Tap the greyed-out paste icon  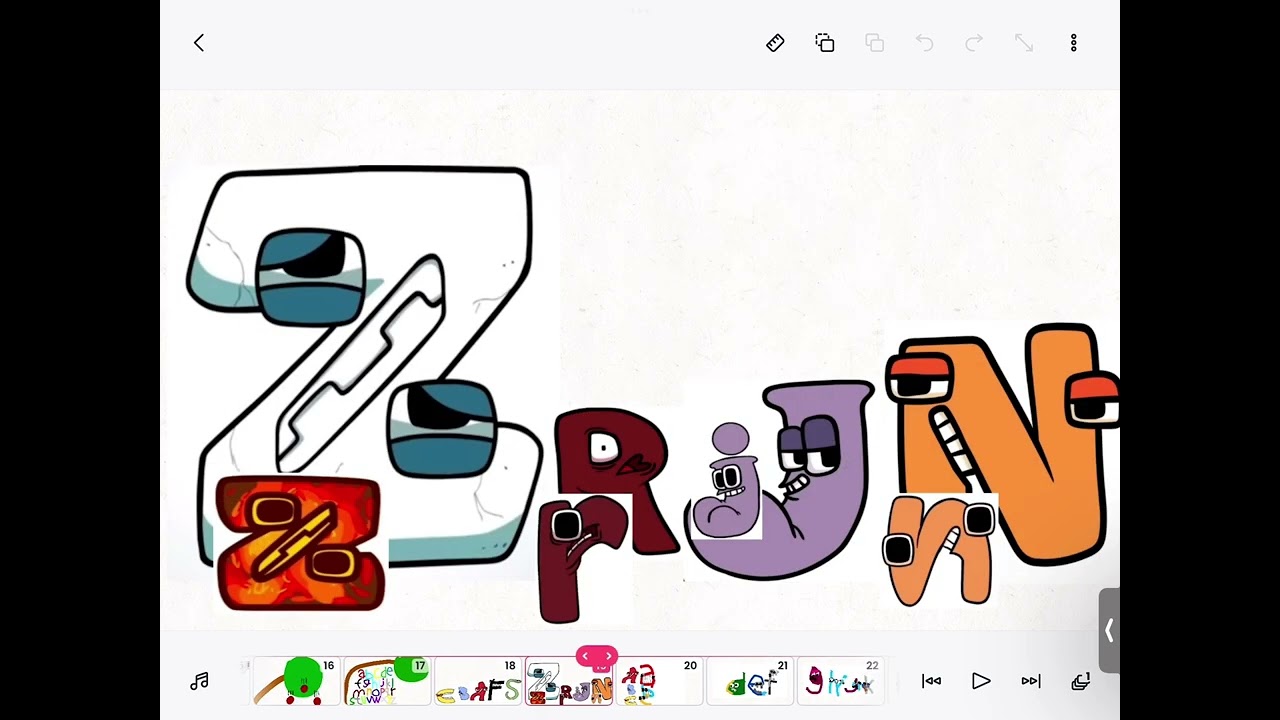tap(875, 43)
